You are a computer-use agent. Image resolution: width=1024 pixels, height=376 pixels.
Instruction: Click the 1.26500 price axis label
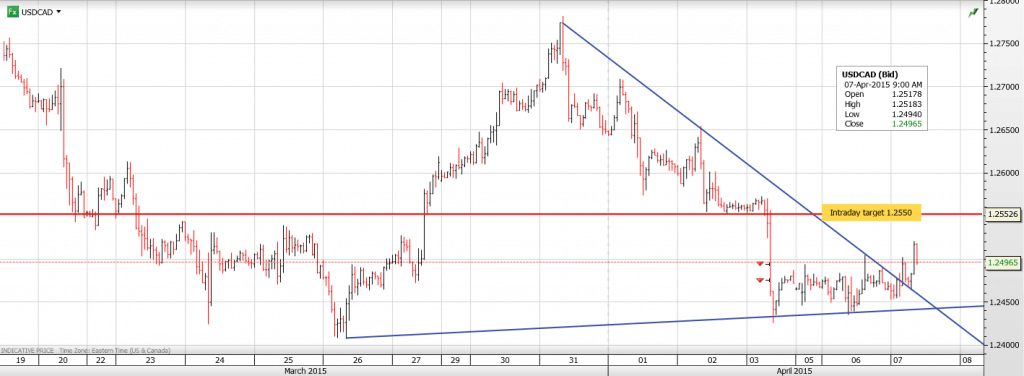pos(1004,130)
